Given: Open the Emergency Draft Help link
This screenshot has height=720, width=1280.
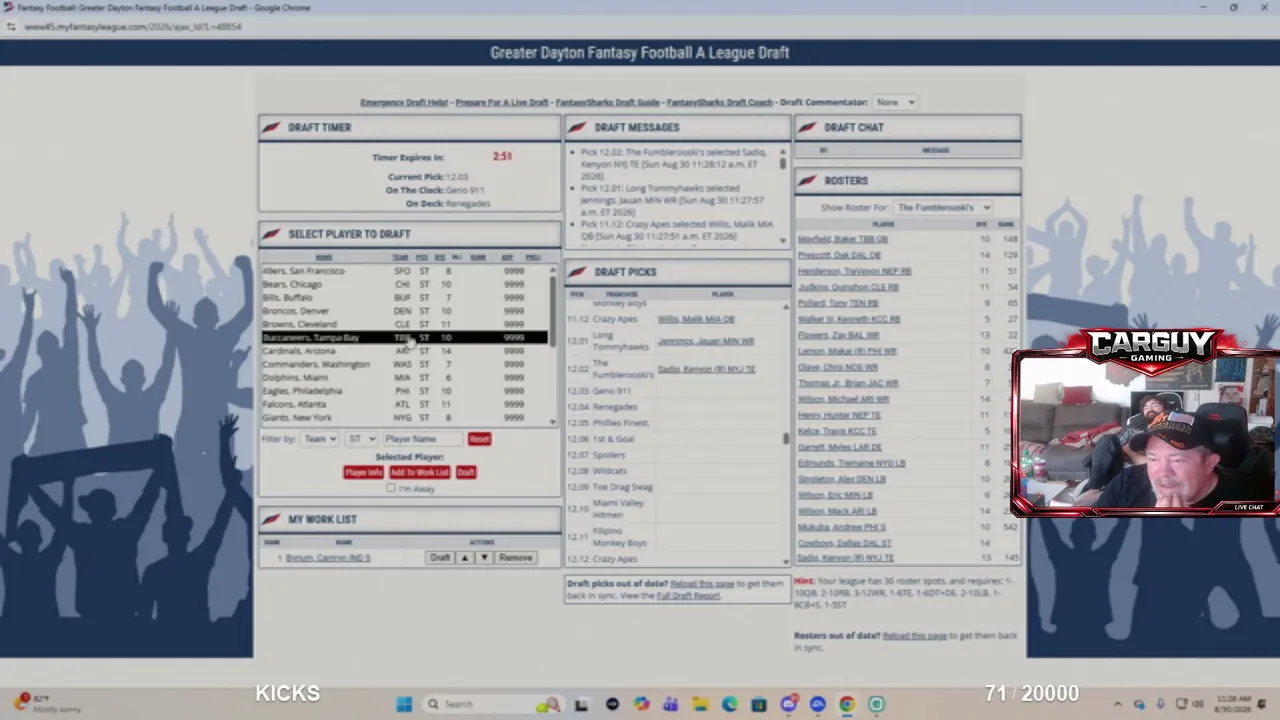Looking at the screenshot, I should [x=404, y=102].
